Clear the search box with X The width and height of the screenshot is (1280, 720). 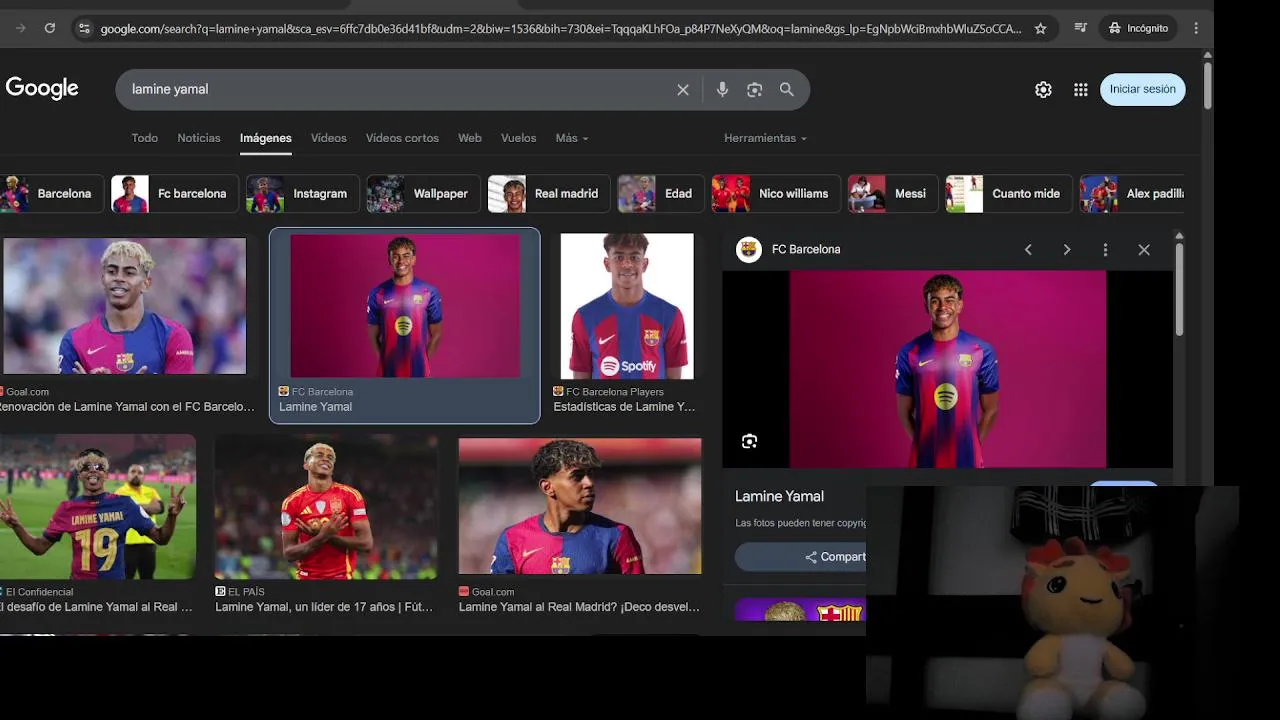[683, 89]
